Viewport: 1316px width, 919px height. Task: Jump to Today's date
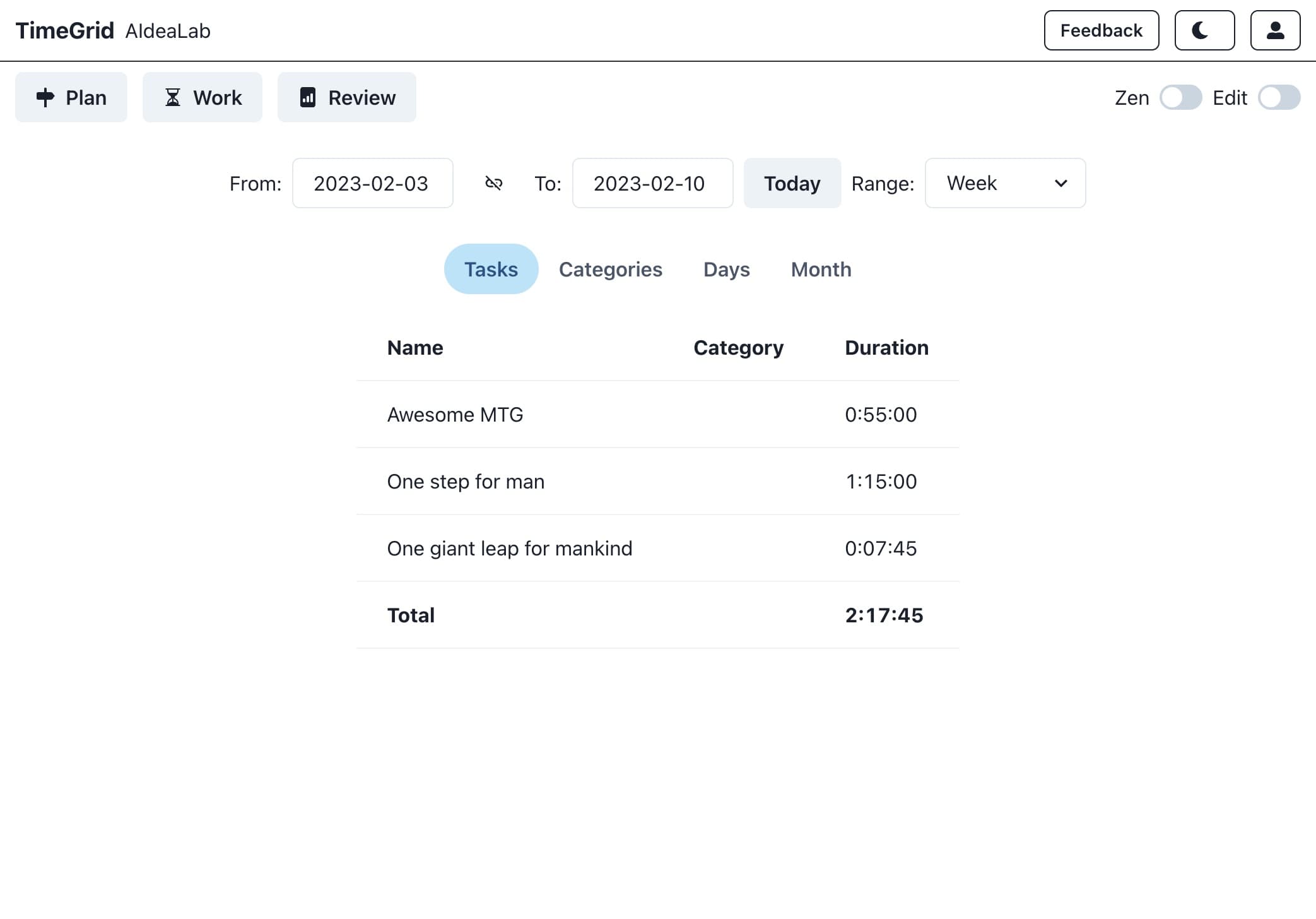click(x=792, y=183)
